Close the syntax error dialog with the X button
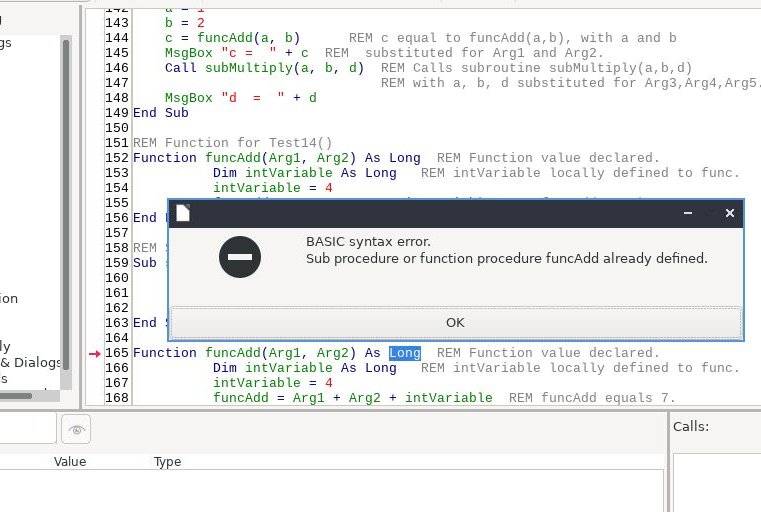Screen dimensions: 761x512 [729, 213]
